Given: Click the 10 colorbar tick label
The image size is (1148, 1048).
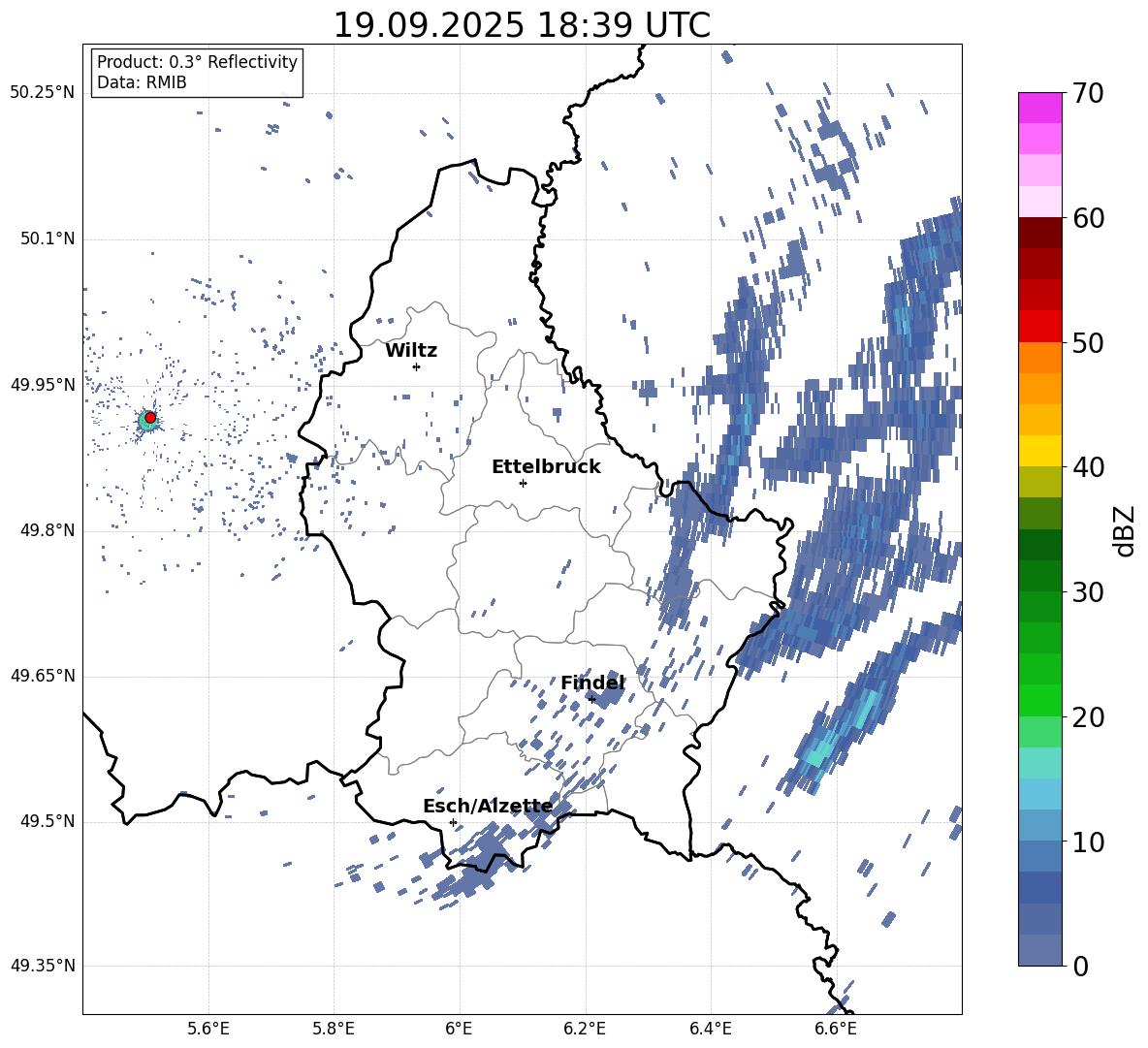Looking at the screenshot, I should click(1088, 842).
